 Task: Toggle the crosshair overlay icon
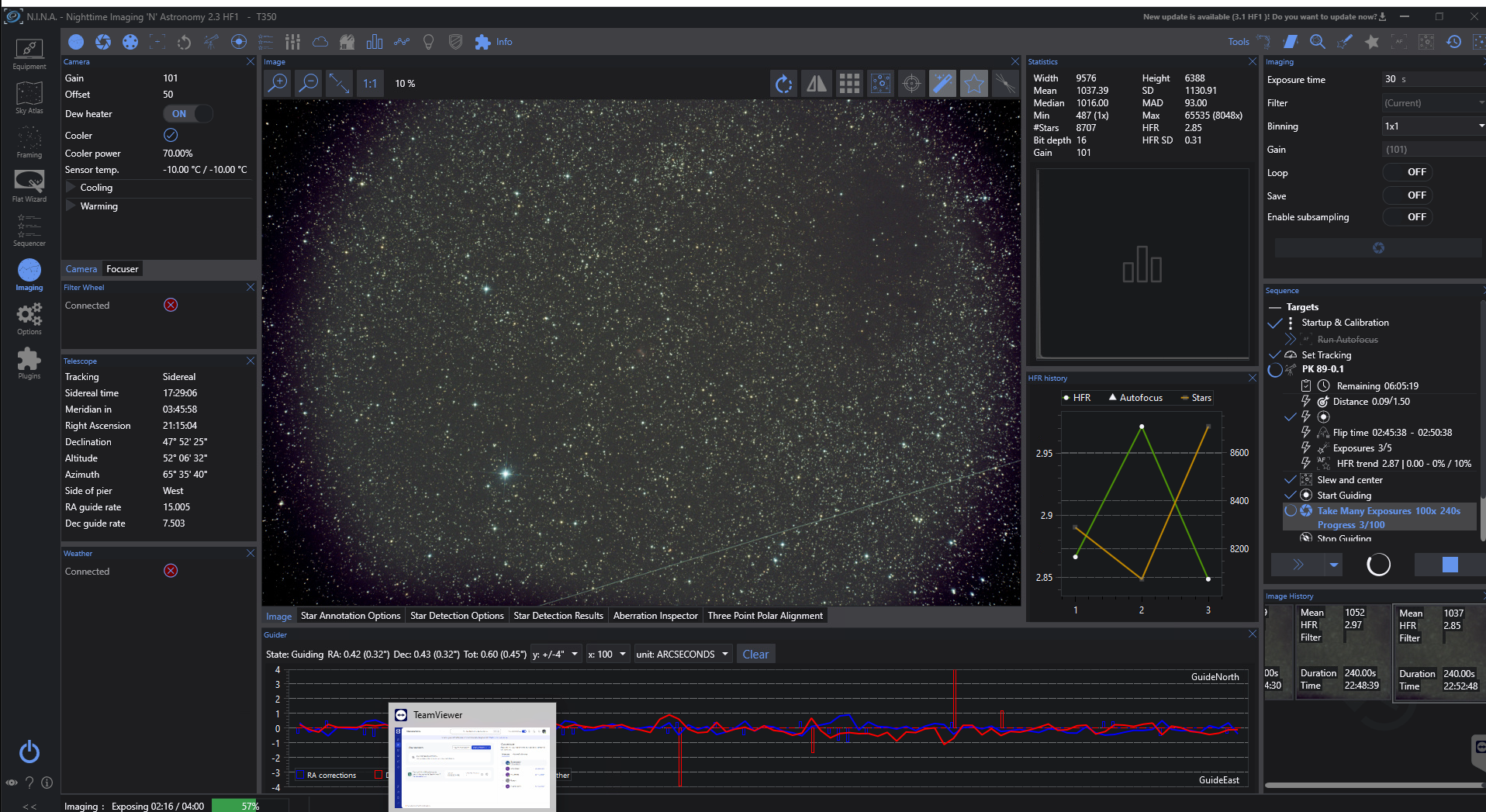tap(912, 83)
